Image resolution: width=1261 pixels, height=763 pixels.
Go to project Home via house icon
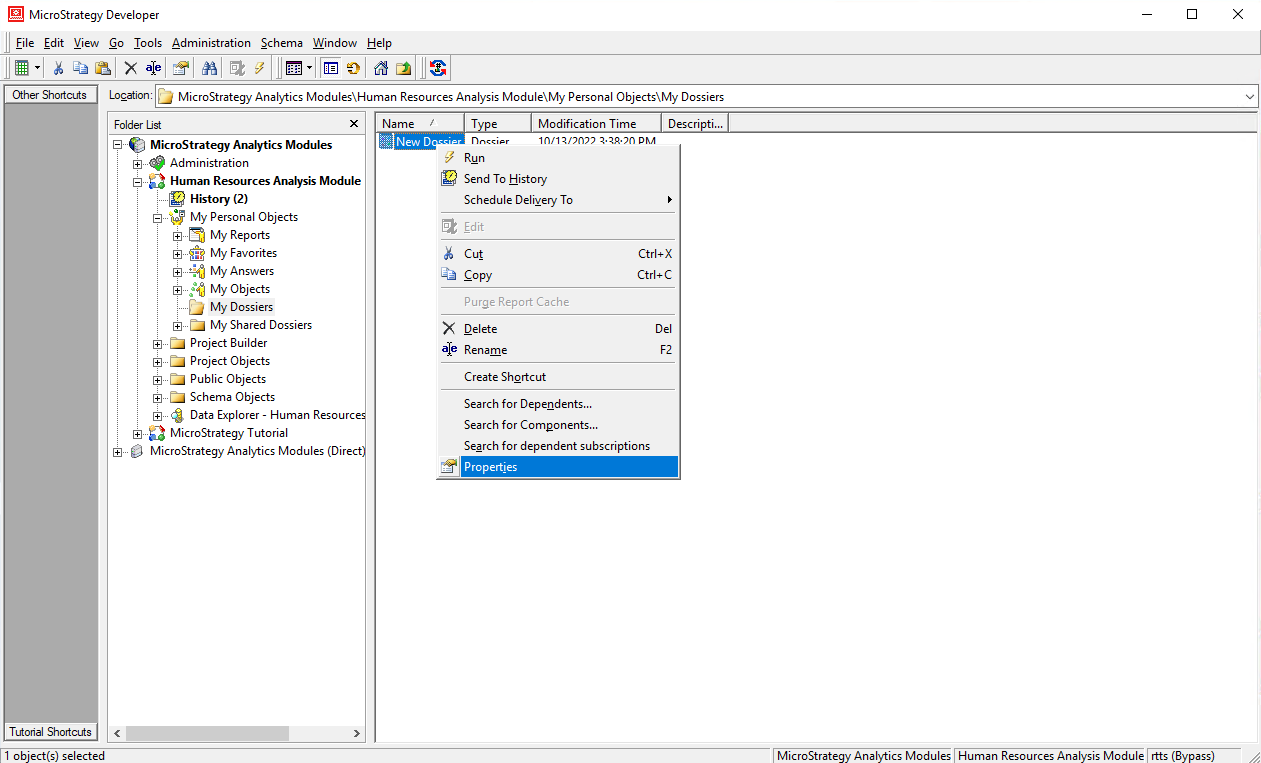[x=381, y=68]
